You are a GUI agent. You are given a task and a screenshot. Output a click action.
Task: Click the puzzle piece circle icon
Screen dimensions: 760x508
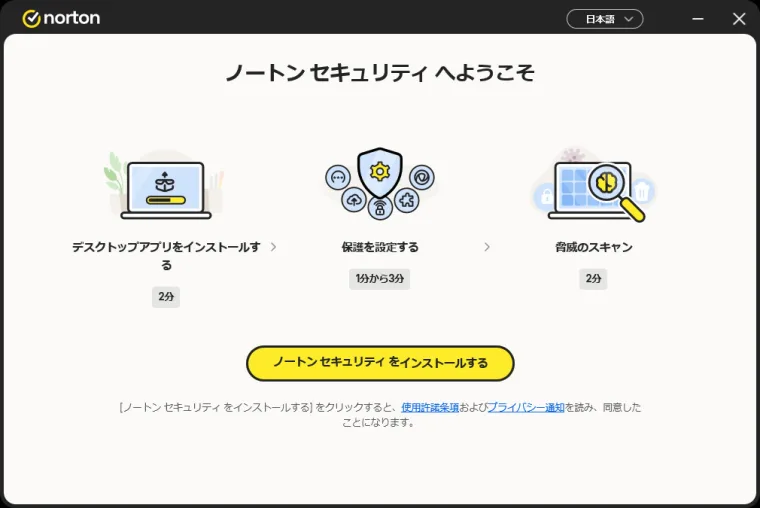pyautogui.click(x=407, y=200)
